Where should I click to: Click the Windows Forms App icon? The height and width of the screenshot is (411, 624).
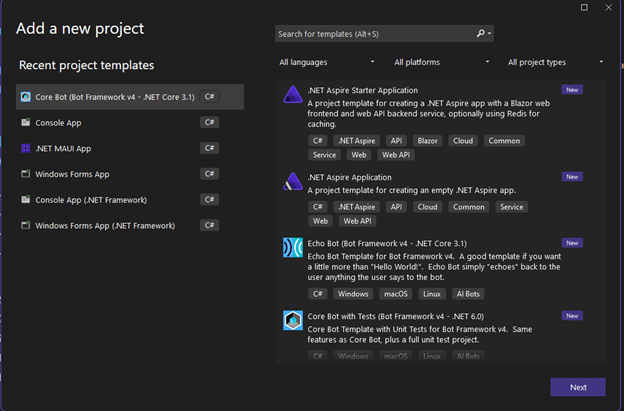[x=25, y=174]
